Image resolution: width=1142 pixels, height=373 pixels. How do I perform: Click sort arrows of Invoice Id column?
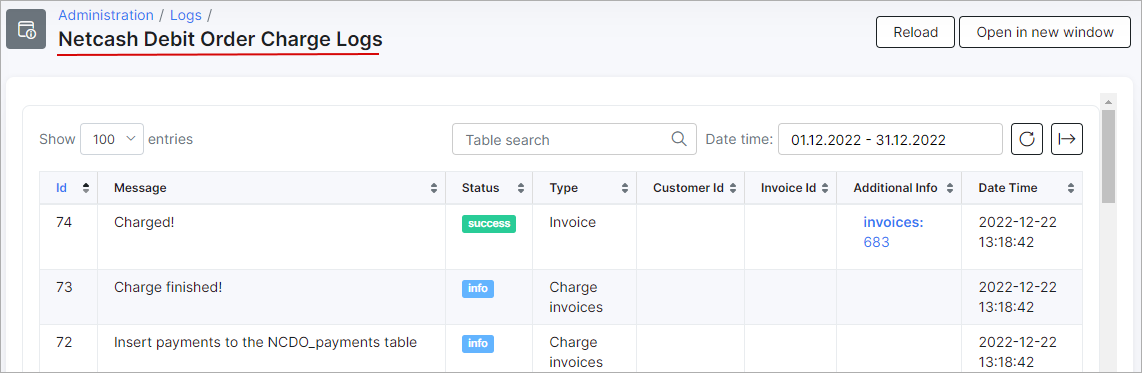[825, 188]
